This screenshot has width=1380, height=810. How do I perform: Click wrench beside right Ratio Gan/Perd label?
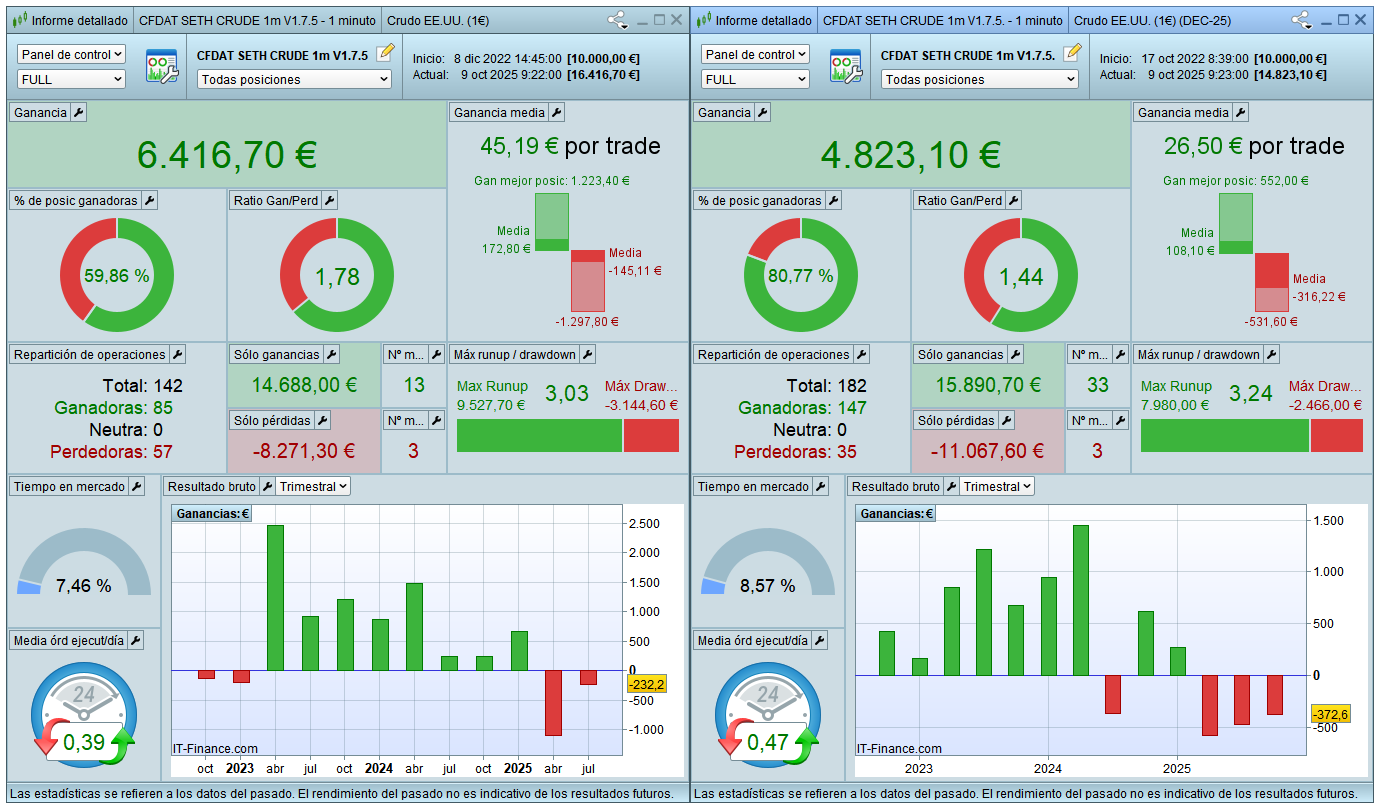[x=1014, y=201]
